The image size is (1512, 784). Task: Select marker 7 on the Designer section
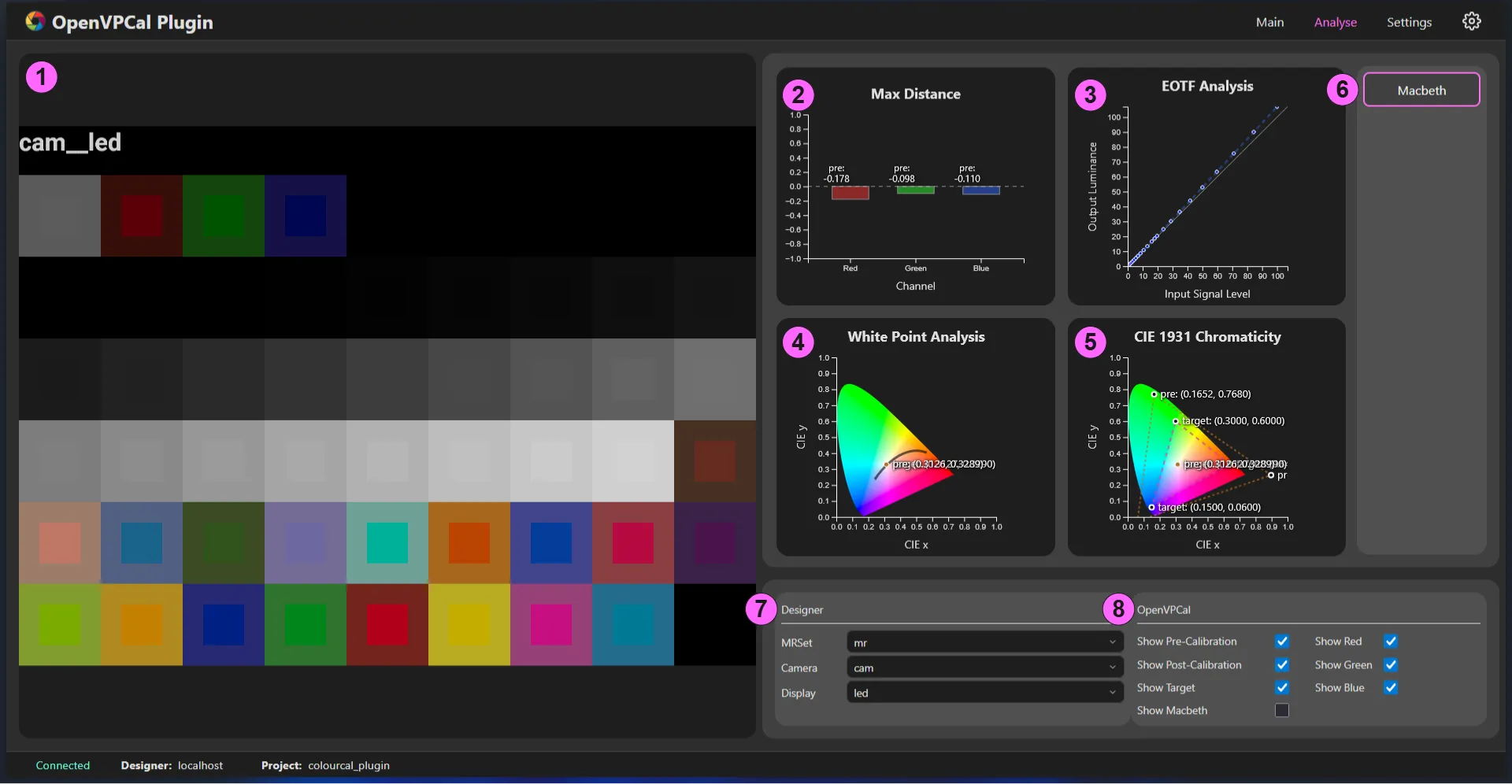[x=760, y=608]
